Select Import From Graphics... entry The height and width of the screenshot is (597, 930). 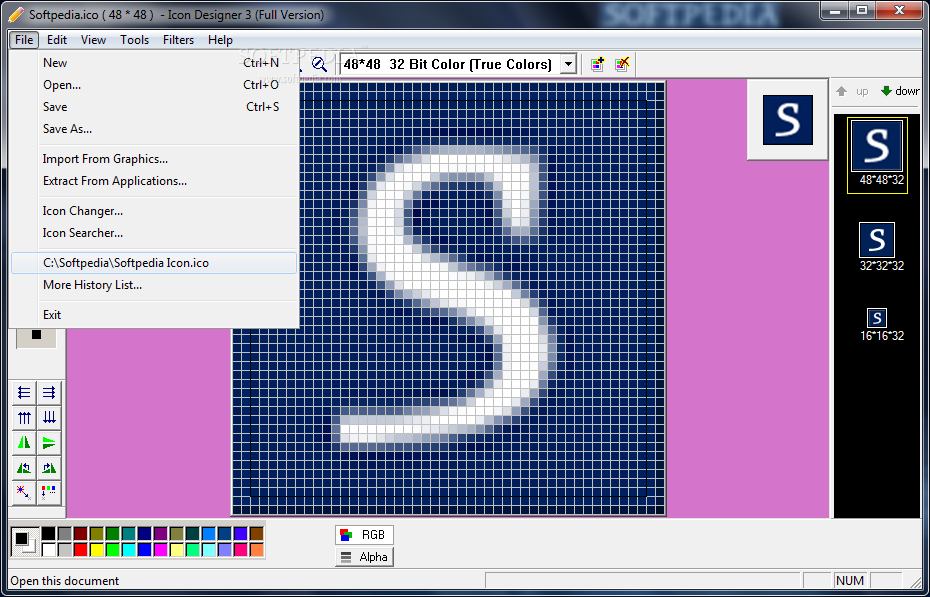(x=154, y=159)
